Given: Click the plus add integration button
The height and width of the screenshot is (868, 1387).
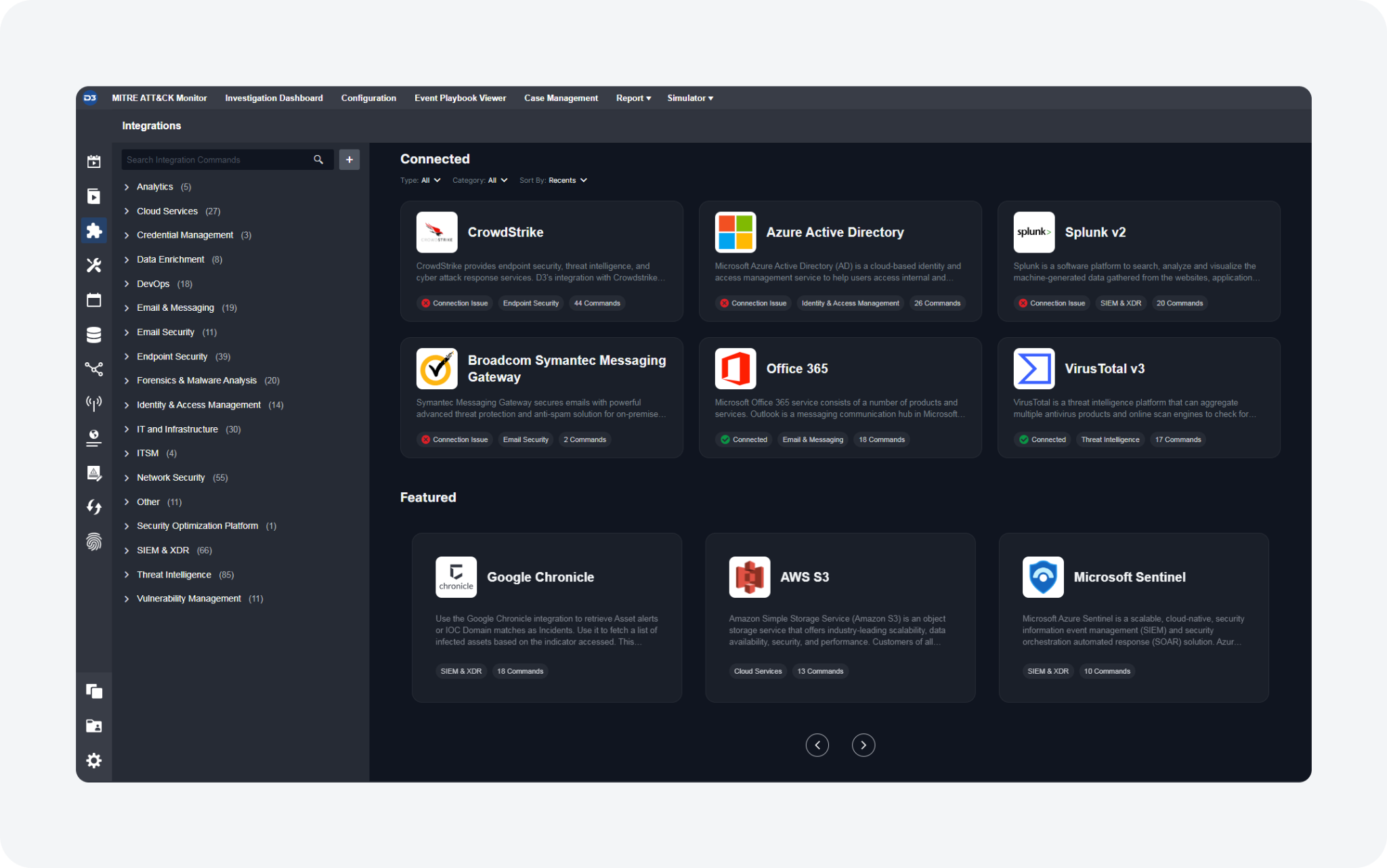Looking at the screenshot, I should [349, 160].
